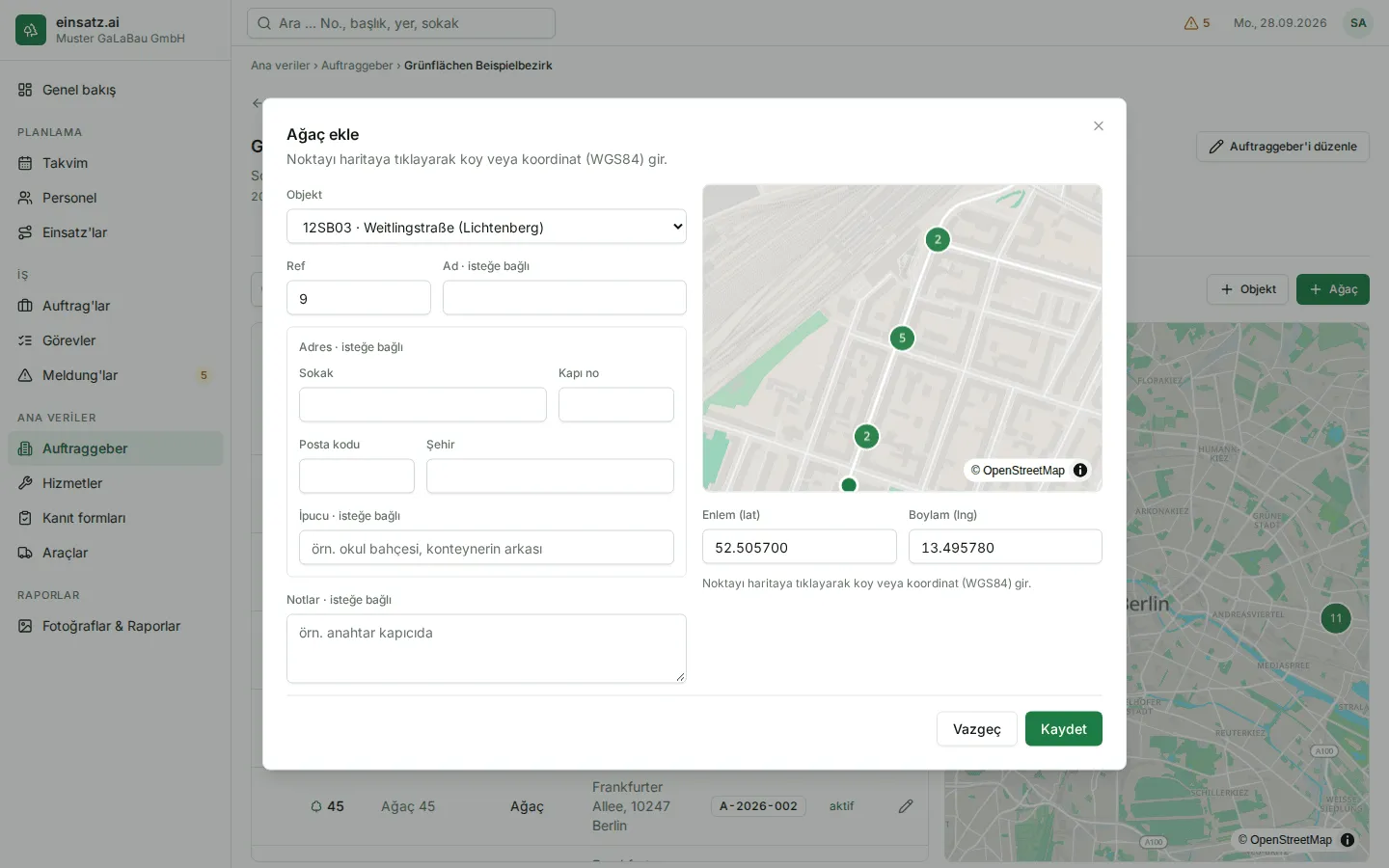Open Genel bakış in sidebar
The height and width of the screenshot is (868, 1389).
(x=116, y=90)
